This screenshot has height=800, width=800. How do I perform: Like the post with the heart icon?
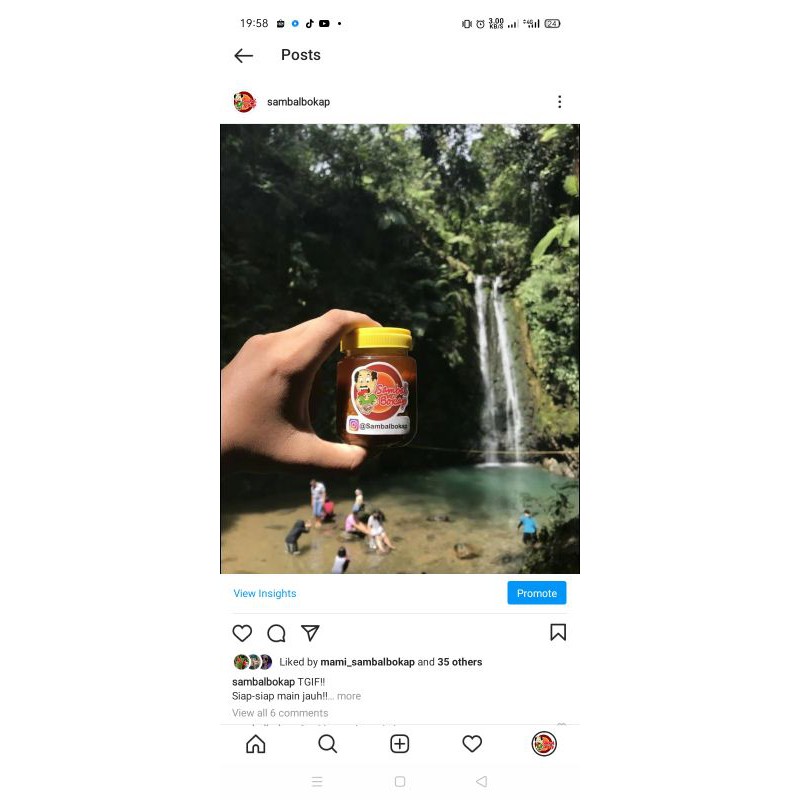242,633
